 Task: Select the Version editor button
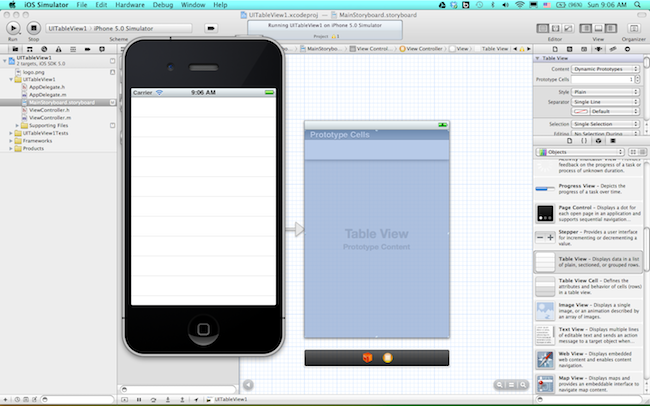click(568, 28)
